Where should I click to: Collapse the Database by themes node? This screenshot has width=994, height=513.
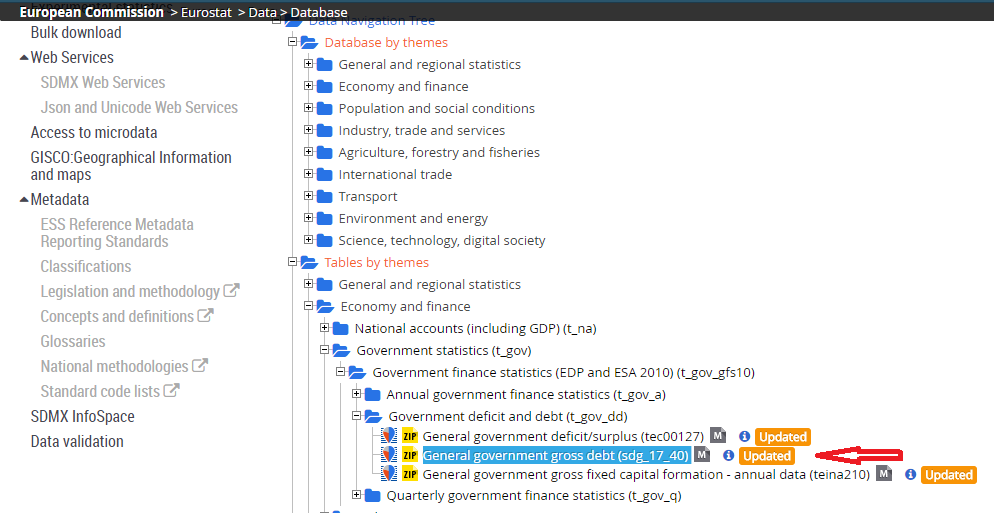[292, 42]
